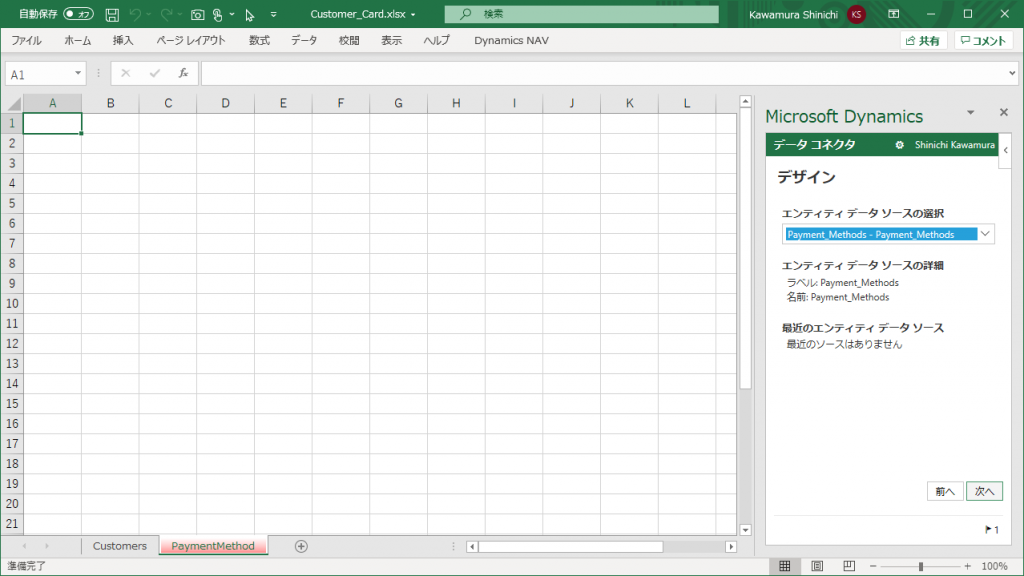
Task: Expand the formula bar with chevron
Action: point(1012,74)
